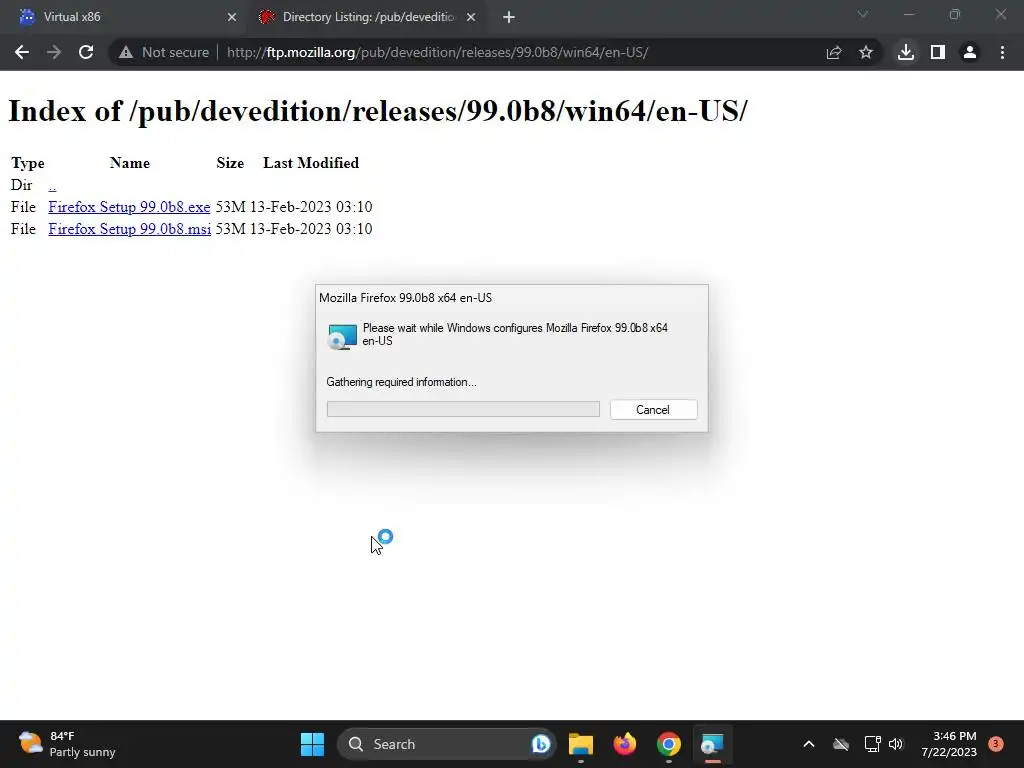Click the Windows Installer taskbar icon
The width and height of the screenshot is (1024, 768).
click(712, 744)
